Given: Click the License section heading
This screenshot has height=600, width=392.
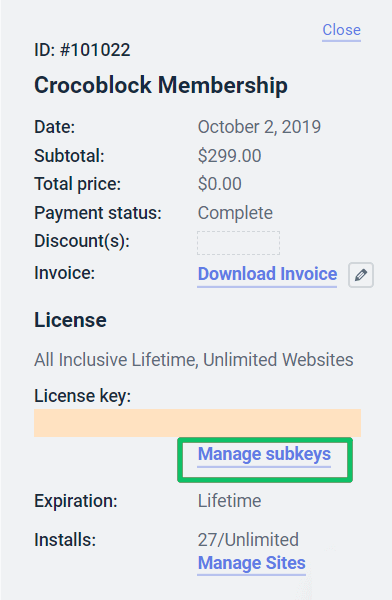Looking at the screenshot, I should pyautogui.click(x=70, y=320).
